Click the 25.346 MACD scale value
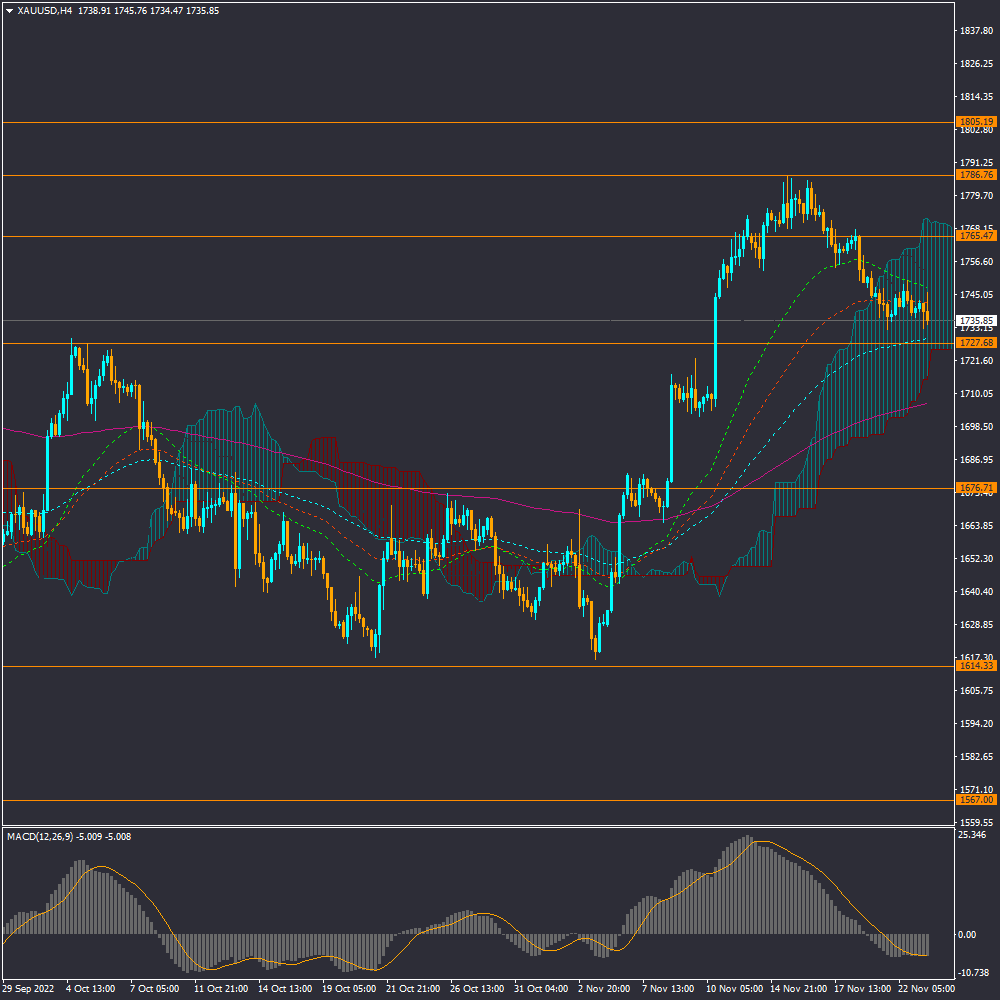Viewport: 1000px width, 1000px height. point(972,835)
